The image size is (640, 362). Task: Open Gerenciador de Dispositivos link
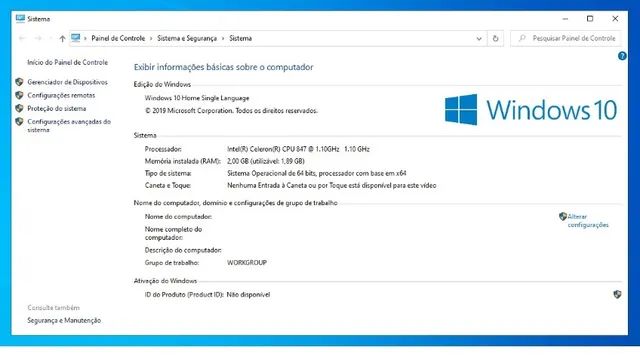click(x=67, y=82)
